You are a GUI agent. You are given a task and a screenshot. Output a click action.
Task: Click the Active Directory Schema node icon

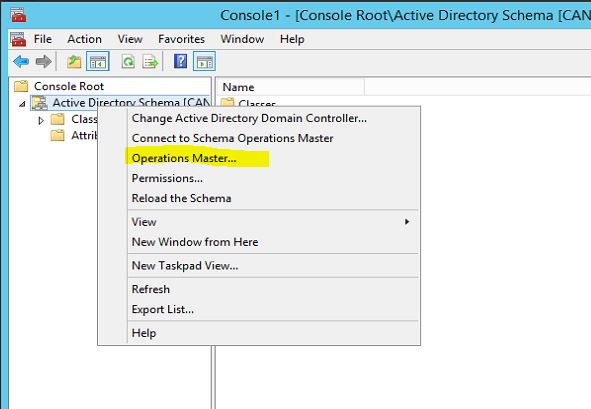pos(39,103)
